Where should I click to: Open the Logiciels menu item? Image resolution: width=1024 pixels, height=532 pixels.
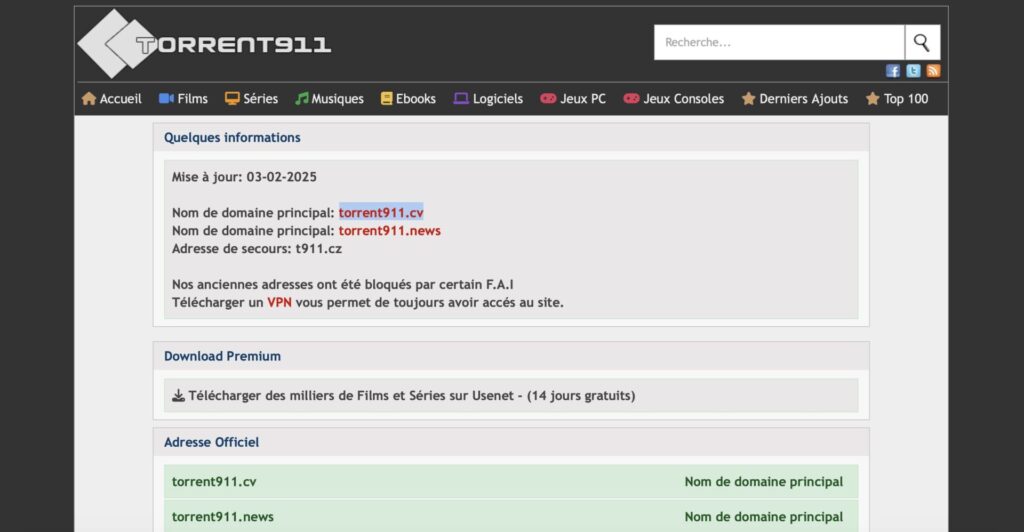(497, 99)
